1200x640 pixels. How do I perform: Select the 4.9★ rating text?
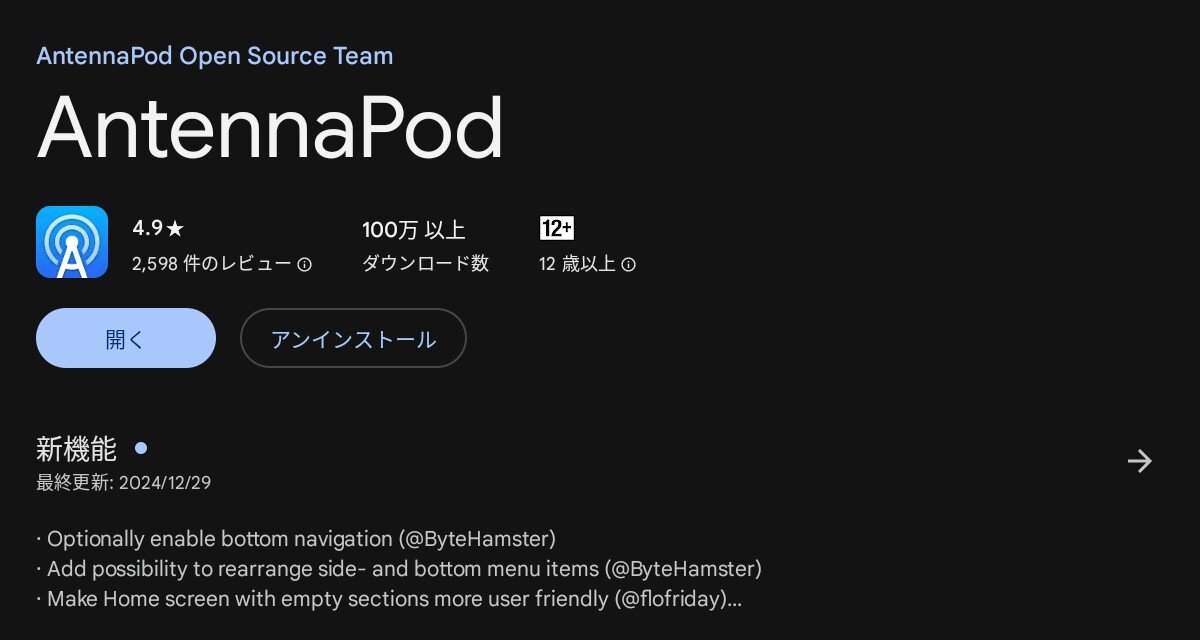[158, 228]
